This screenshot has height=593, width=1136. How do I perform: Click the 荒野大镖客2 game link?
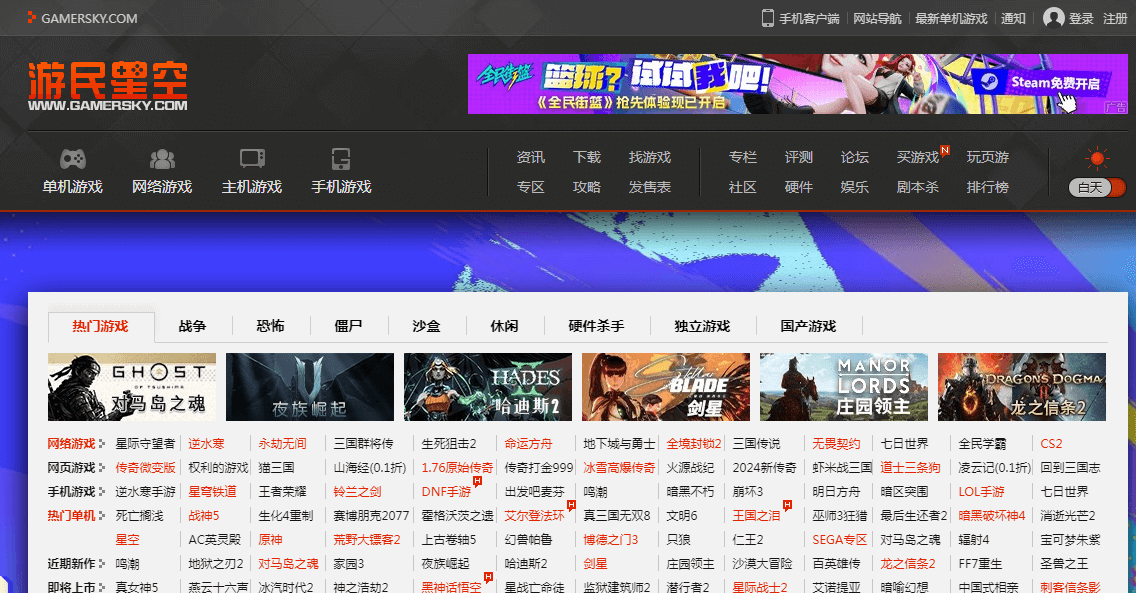[367, 539]
